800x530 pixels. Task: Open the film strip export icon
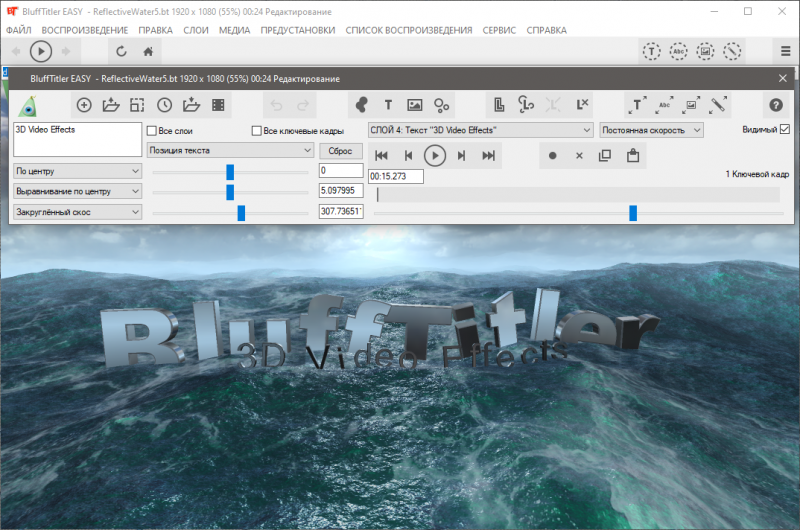[217, 104]
